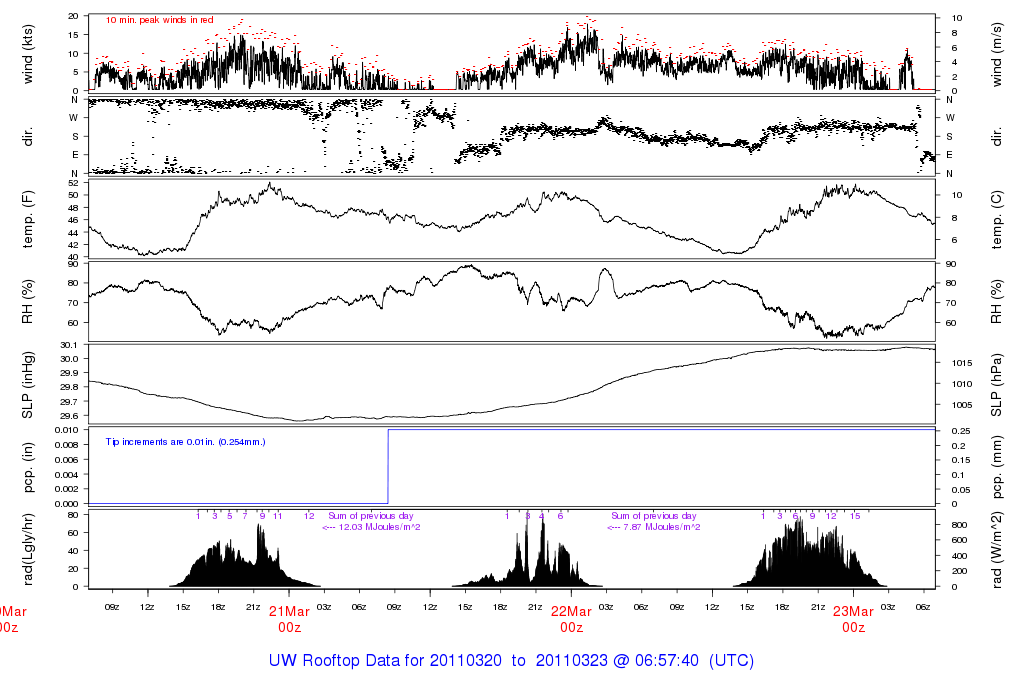Click the left 'rad(Lgly/hr)' axis label
The image size is (1024, 700).
[x=27, y=549]
